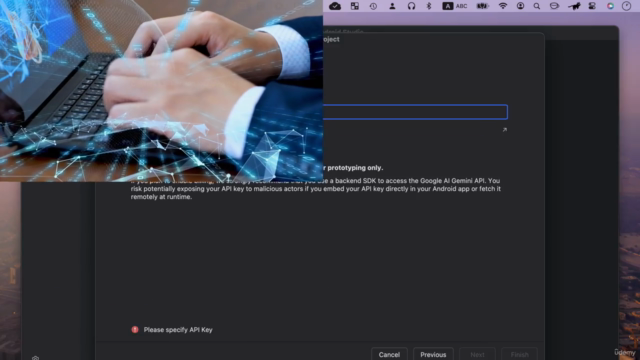Open Control Center toggles icon
Viewport: 640px width, 360px height.
(x=592, y=6)
